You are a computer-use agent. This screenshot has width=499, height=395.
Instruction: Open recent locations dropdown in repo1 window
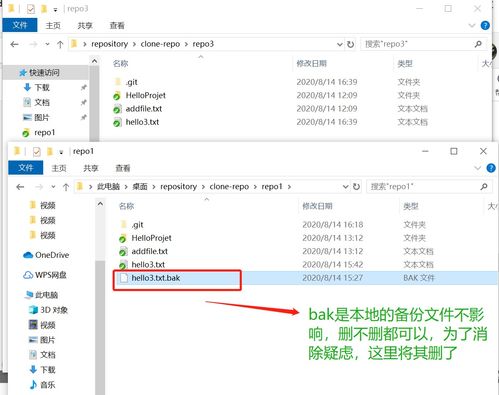[x=53, y=187]
